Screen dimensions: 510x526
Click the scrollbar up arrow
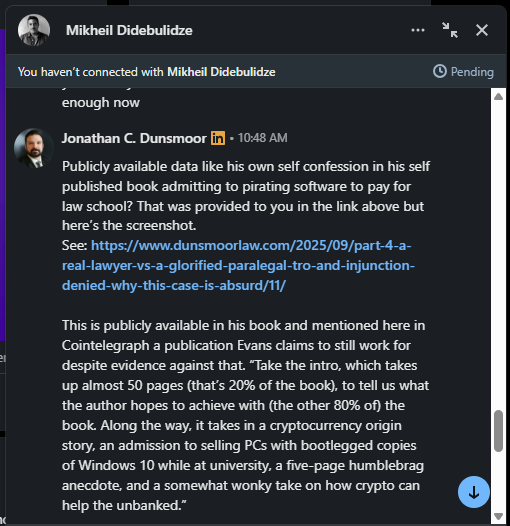[498, 97]
